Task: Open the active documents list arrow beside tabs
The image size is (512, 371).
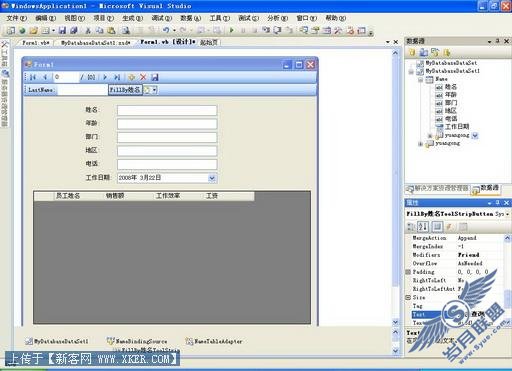Action: (x=388, y=42)
